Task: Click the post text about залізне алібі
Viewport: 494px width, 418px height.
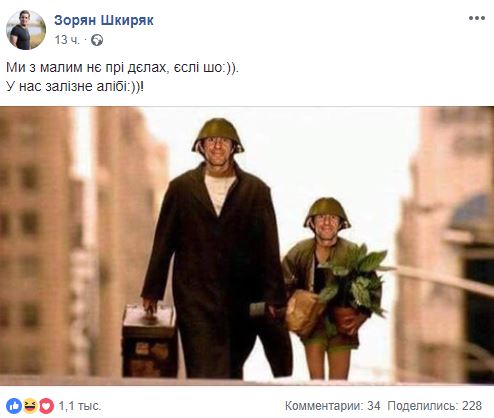Action: pyautogui.click(x=75, y=87)
